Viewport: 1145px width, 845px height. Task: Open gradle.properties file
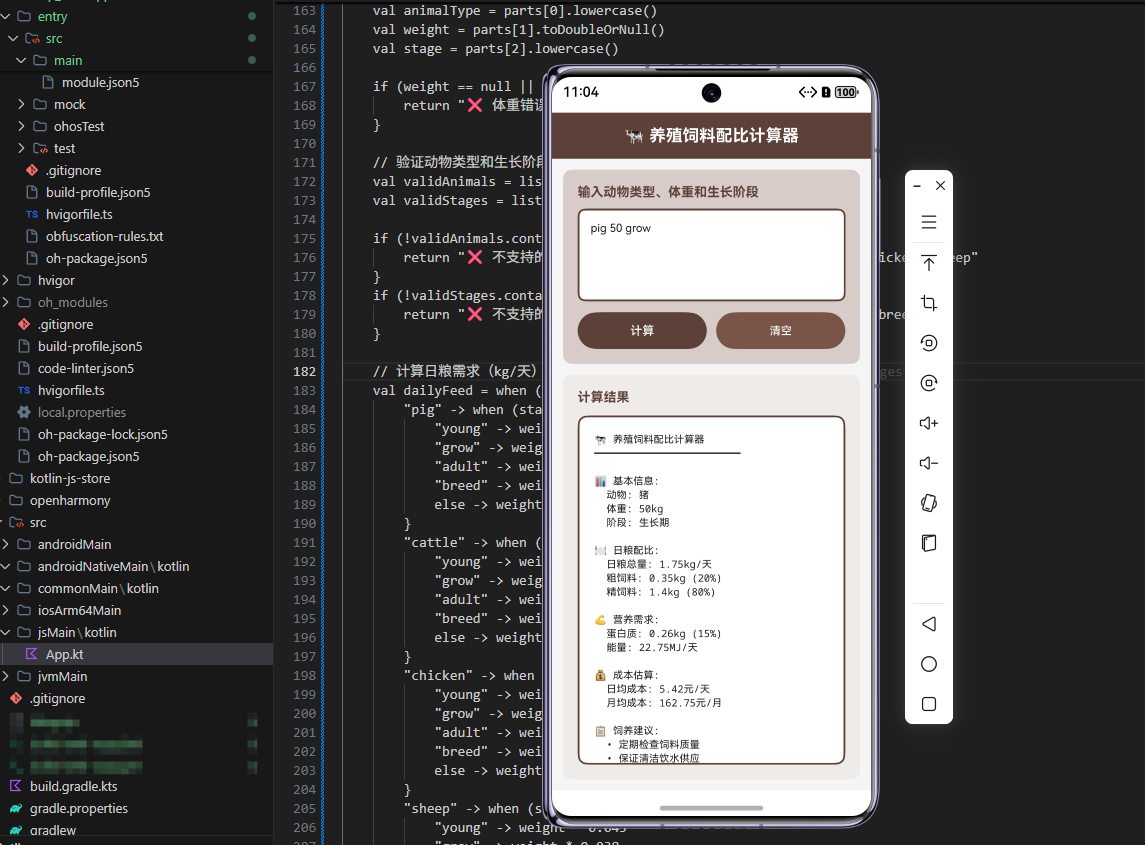tap(78, 808)
